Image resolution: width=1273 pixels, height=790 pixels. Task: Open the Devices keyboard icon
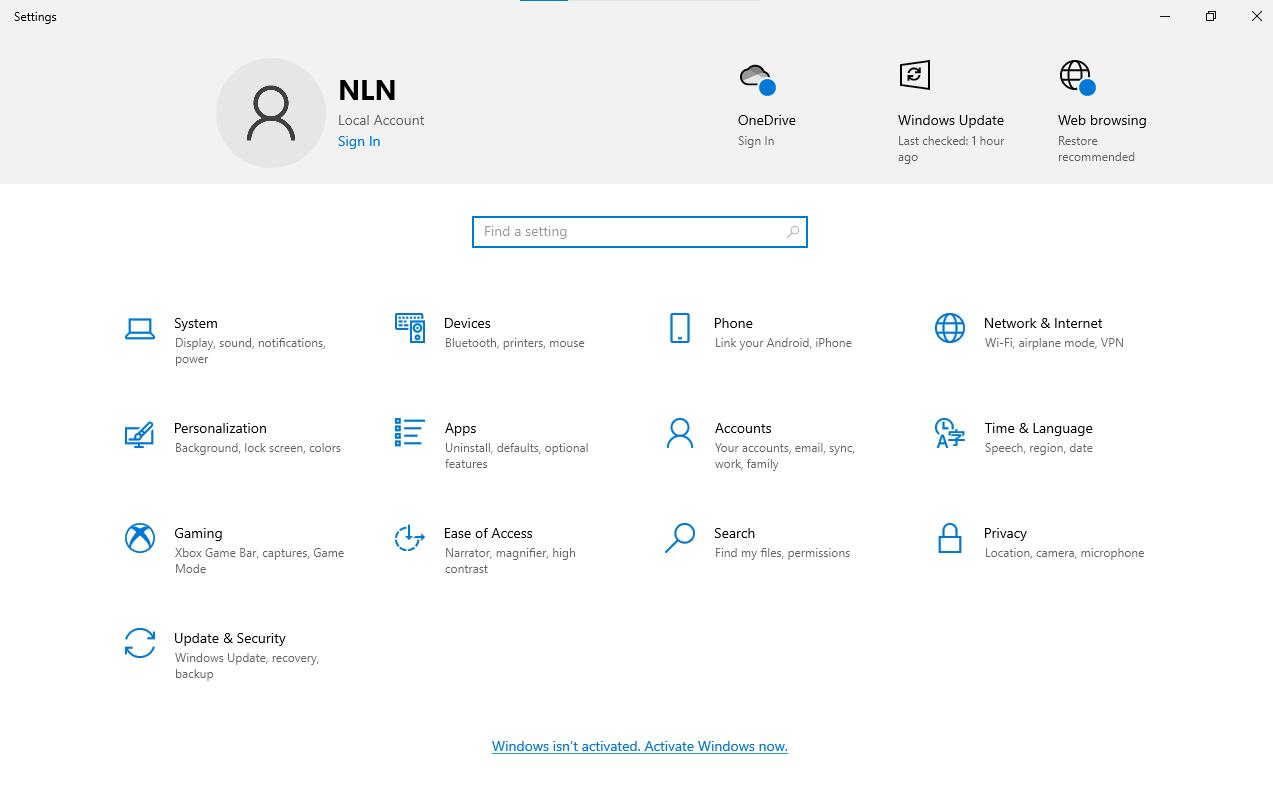coord(410,328)
